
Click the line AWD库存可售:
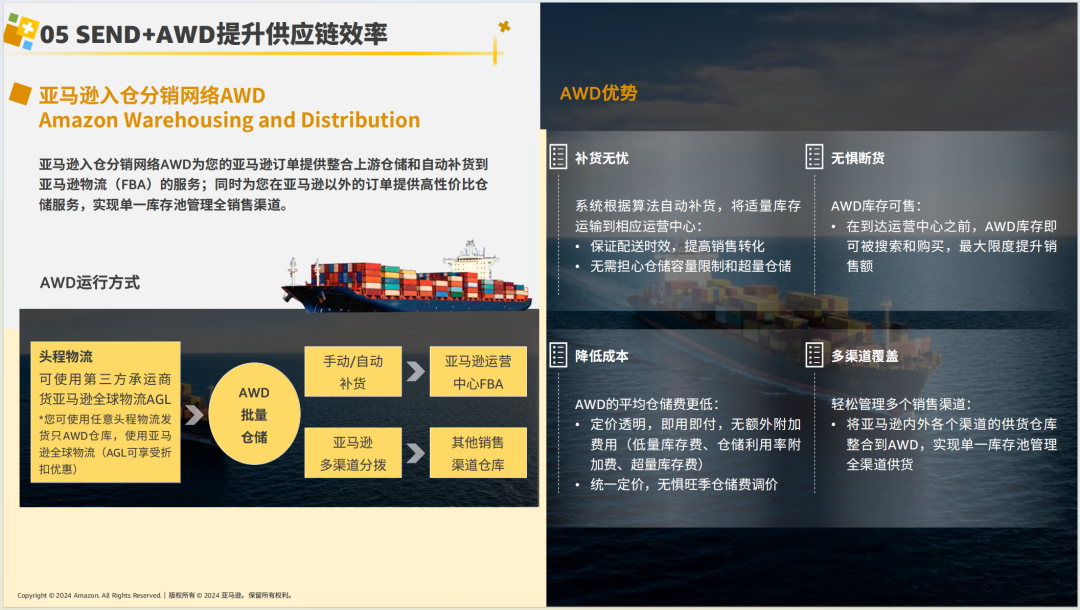(x=875, y=206)
